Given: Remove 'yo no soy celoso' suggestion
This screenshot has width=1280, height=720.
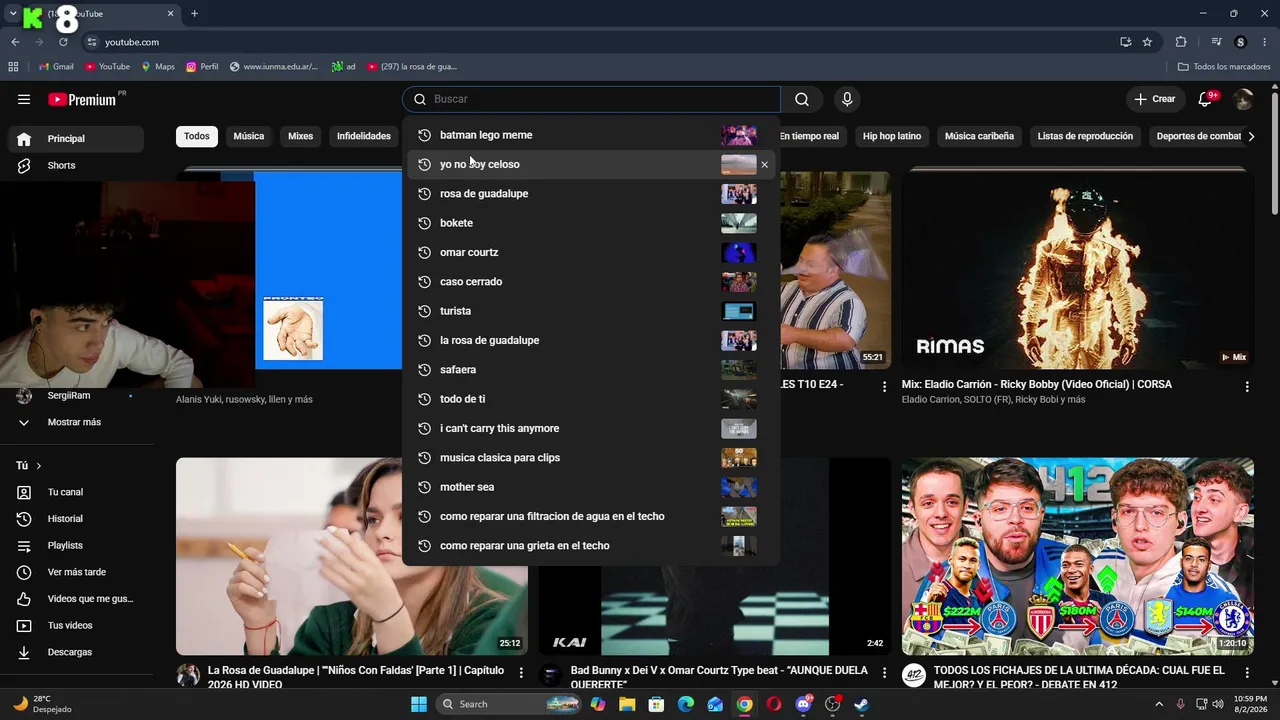Looking at the screenshot, I should click(x=765, y=165).
